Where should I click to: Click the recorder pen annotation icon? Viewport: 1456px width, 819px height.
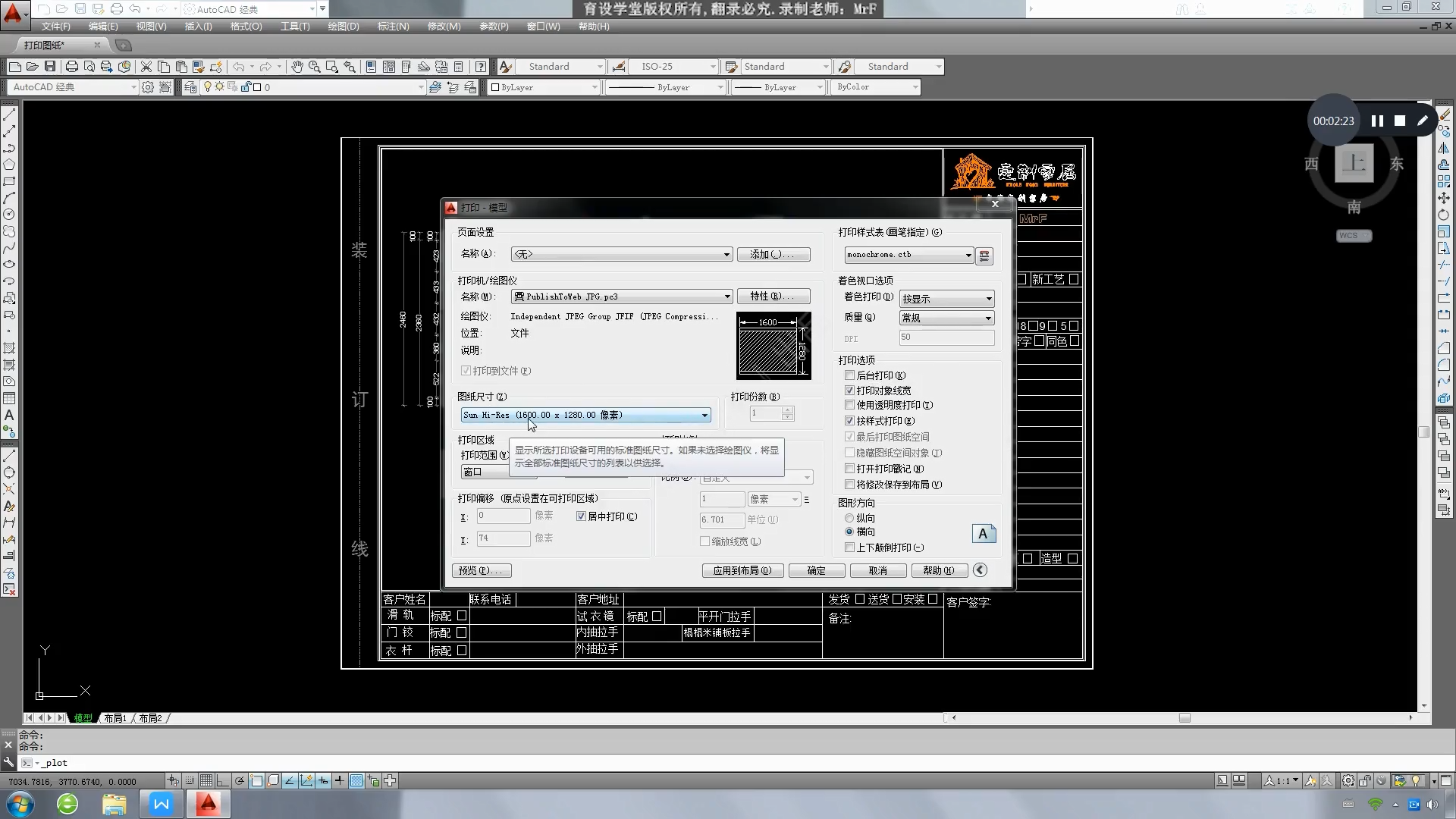[1423, 121]
